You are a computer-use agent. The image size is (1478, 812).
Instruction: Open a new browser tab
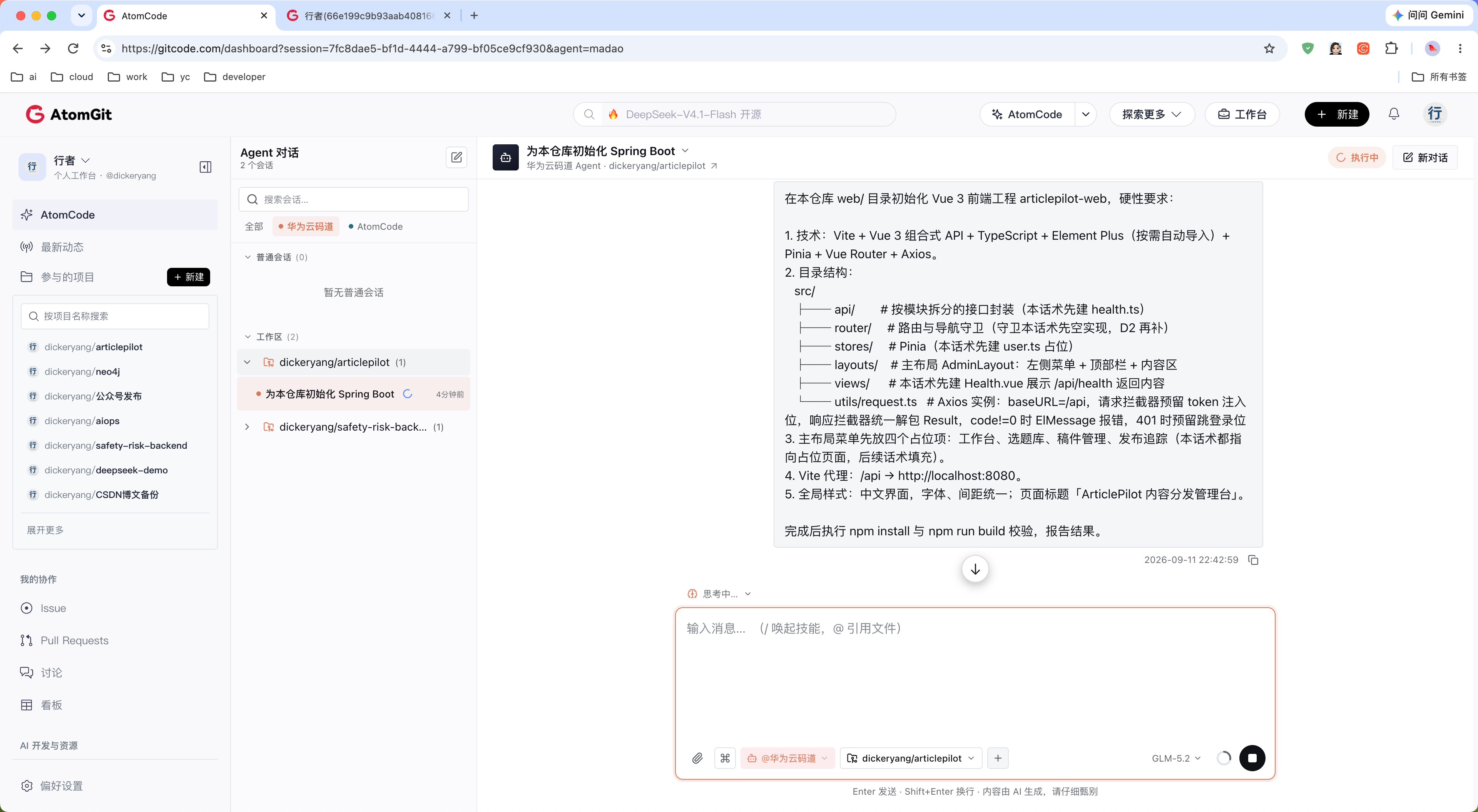point(474,15)
